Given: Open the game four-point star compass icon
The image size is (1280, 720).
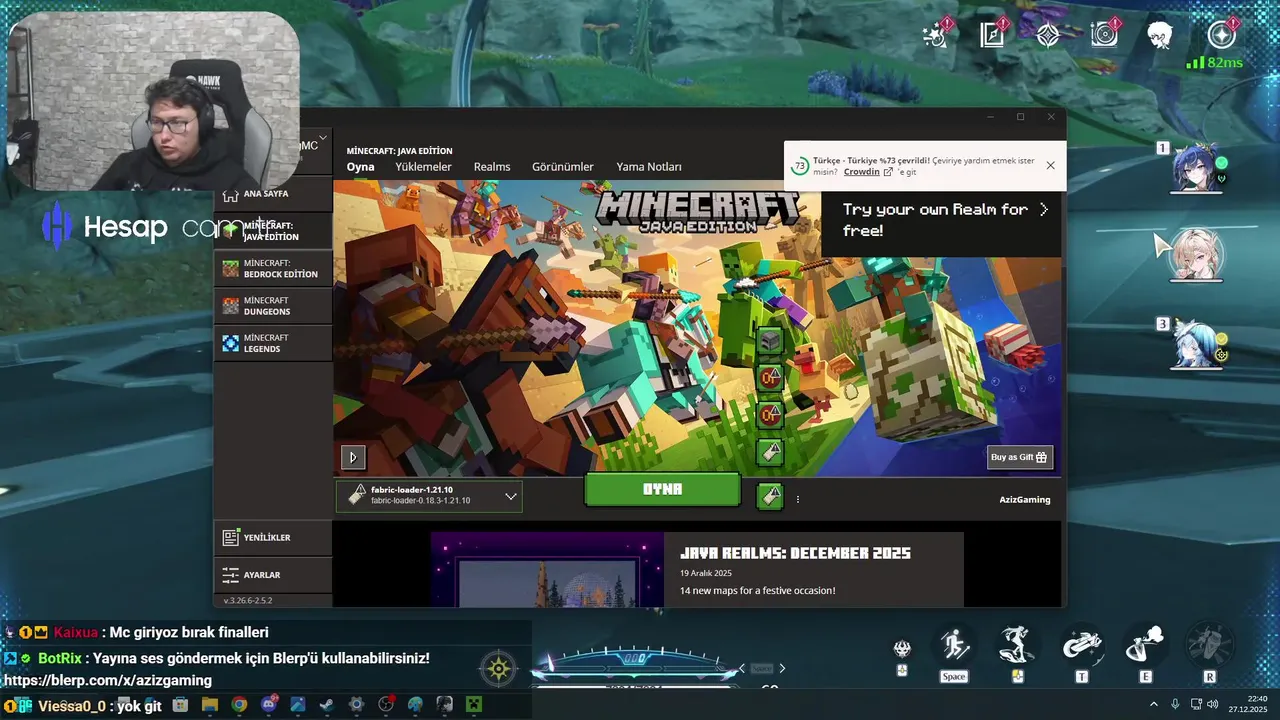Looking at the screenshot, I should tap(1048, 35).
